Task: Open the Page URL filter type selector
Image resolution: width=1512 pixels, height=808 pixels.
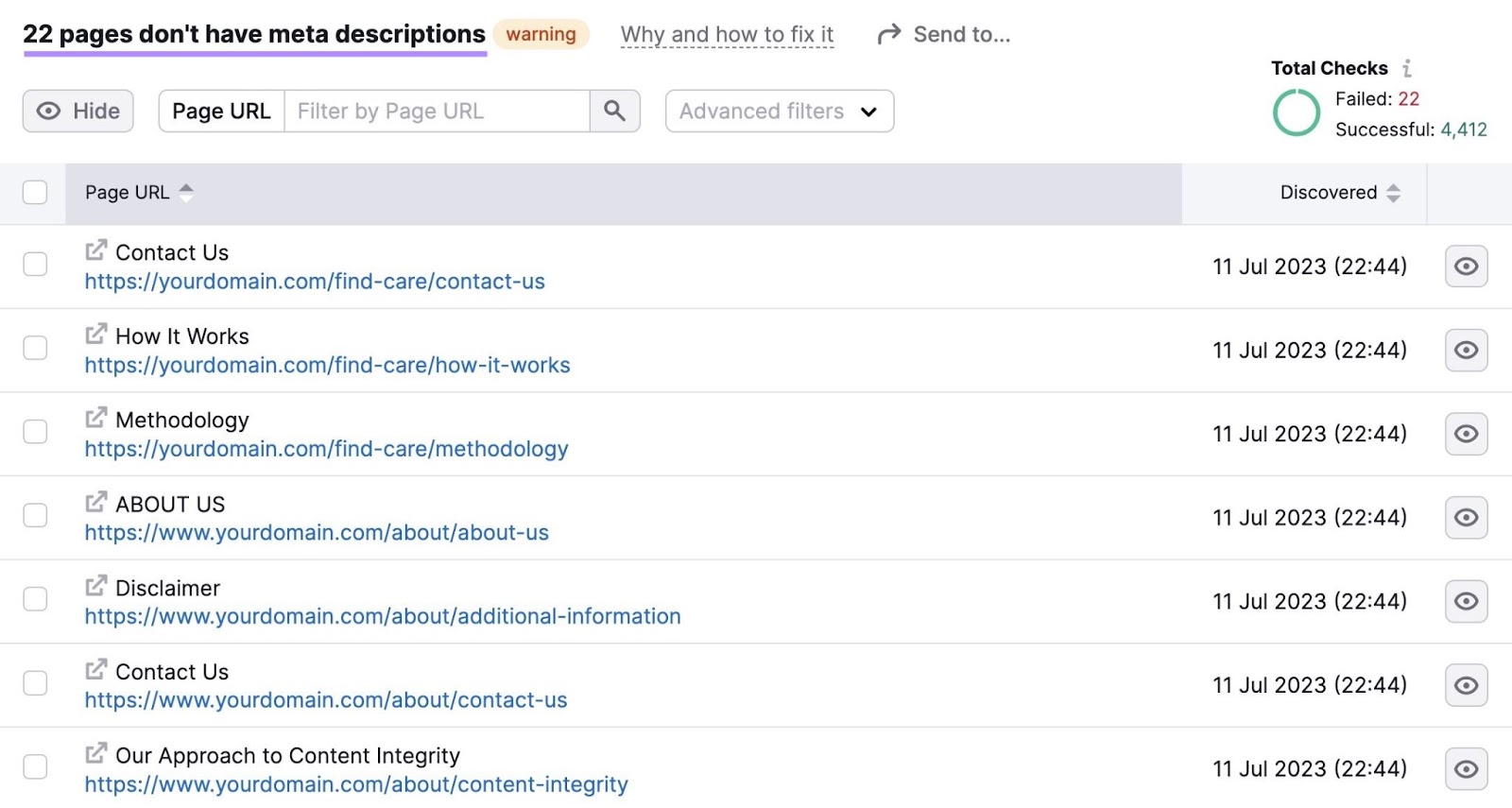Action: pyautogui.click(x=221, y=112)
